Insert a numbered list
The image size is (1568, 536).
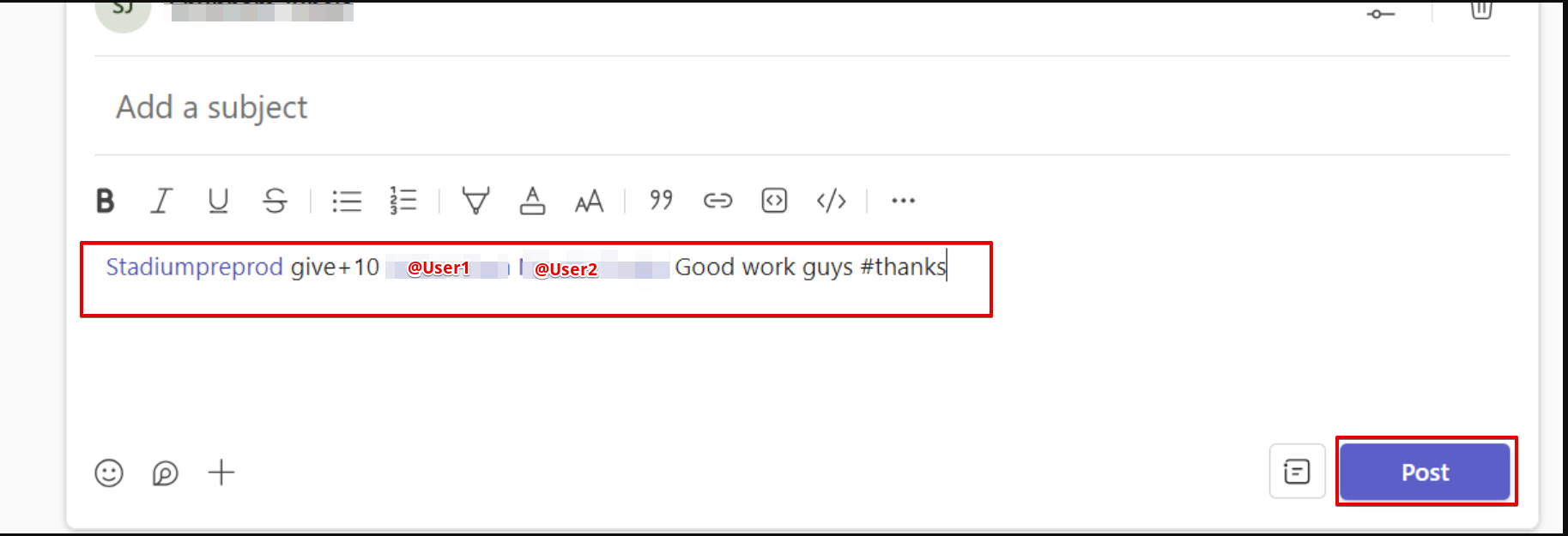click(x=403, y=201)
